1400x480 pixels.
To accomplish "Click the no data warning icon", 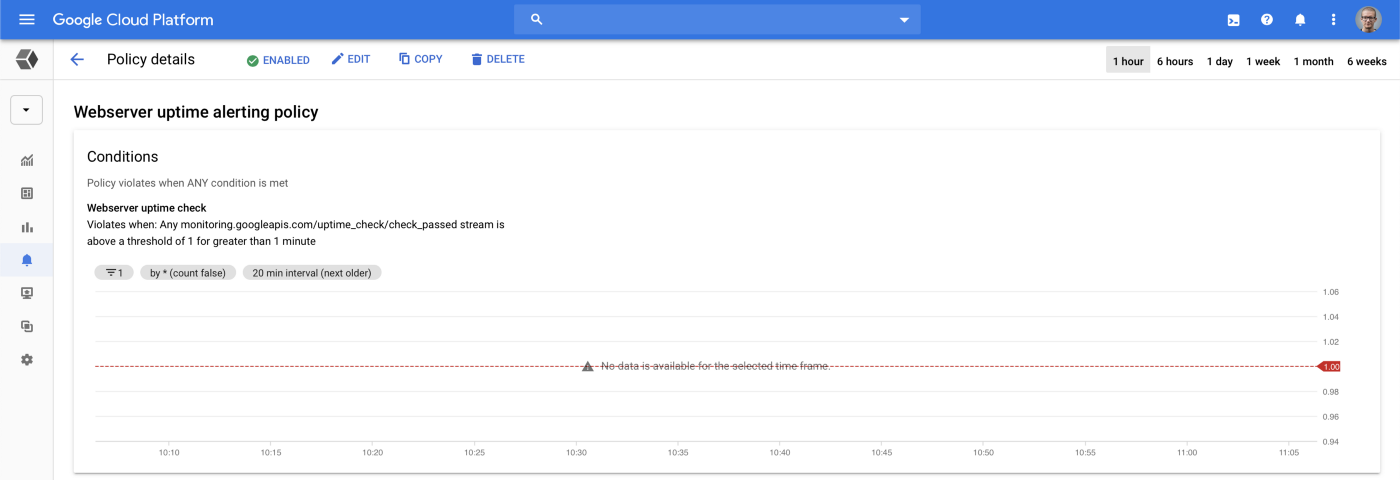I will click(x=588, y=366).
